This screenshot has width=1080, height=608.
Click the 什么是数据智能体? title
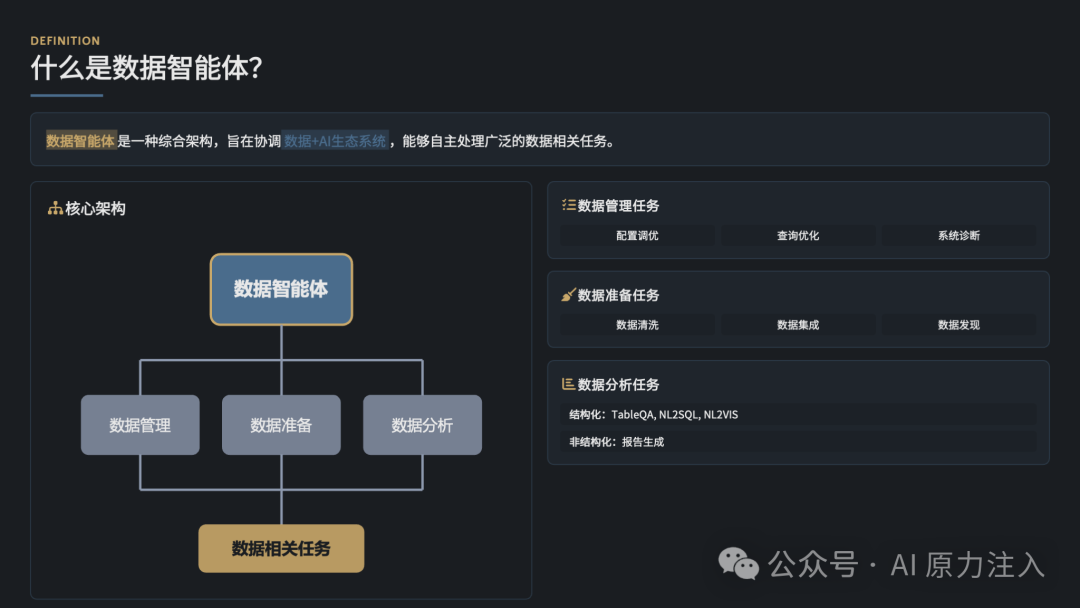coord(146,67)
